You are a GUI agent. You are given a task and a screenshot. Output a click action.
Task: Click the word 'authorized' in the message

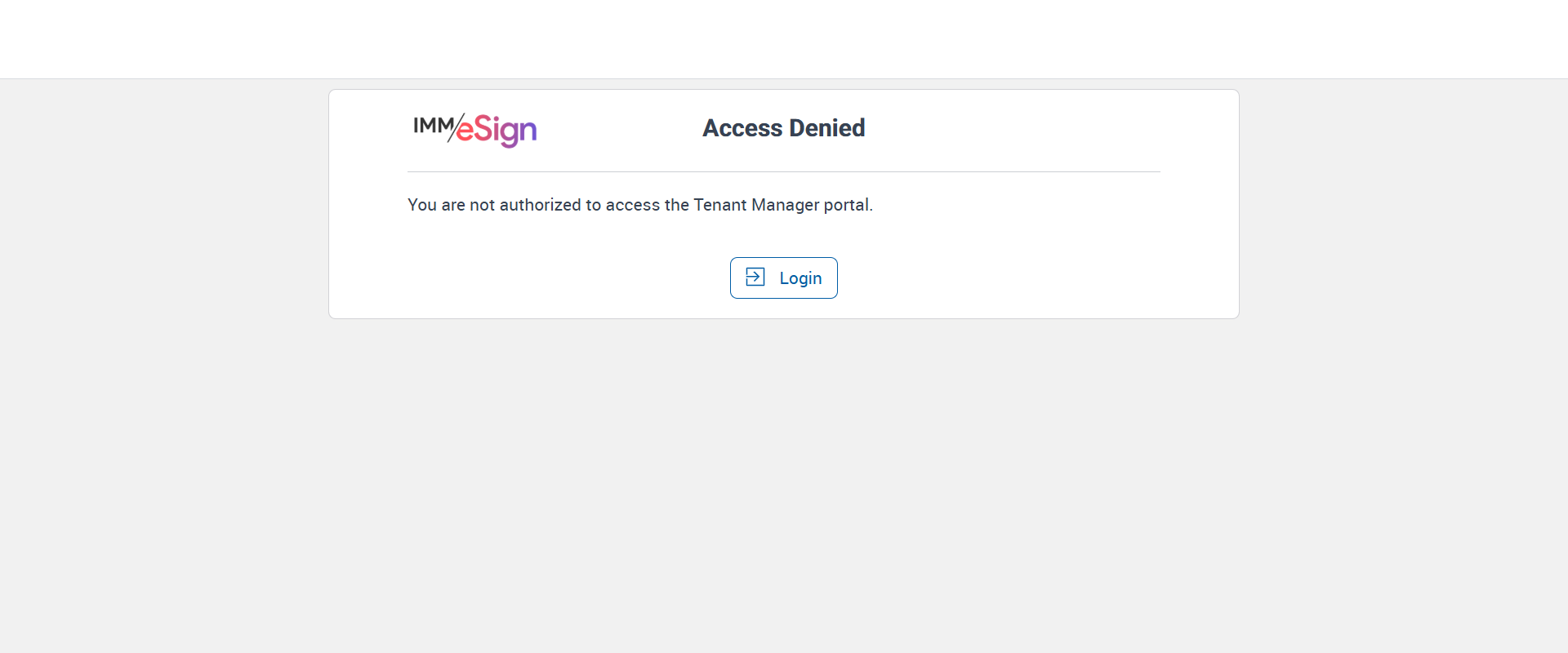click(x=540, y=205)
